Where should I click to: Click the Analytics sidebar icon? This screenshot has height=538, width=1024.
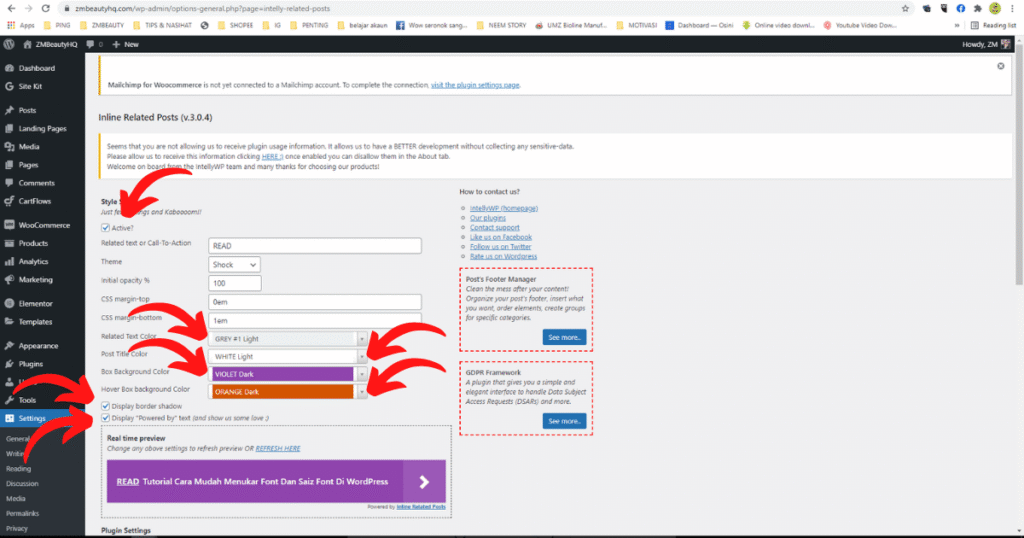pos(9,261)
